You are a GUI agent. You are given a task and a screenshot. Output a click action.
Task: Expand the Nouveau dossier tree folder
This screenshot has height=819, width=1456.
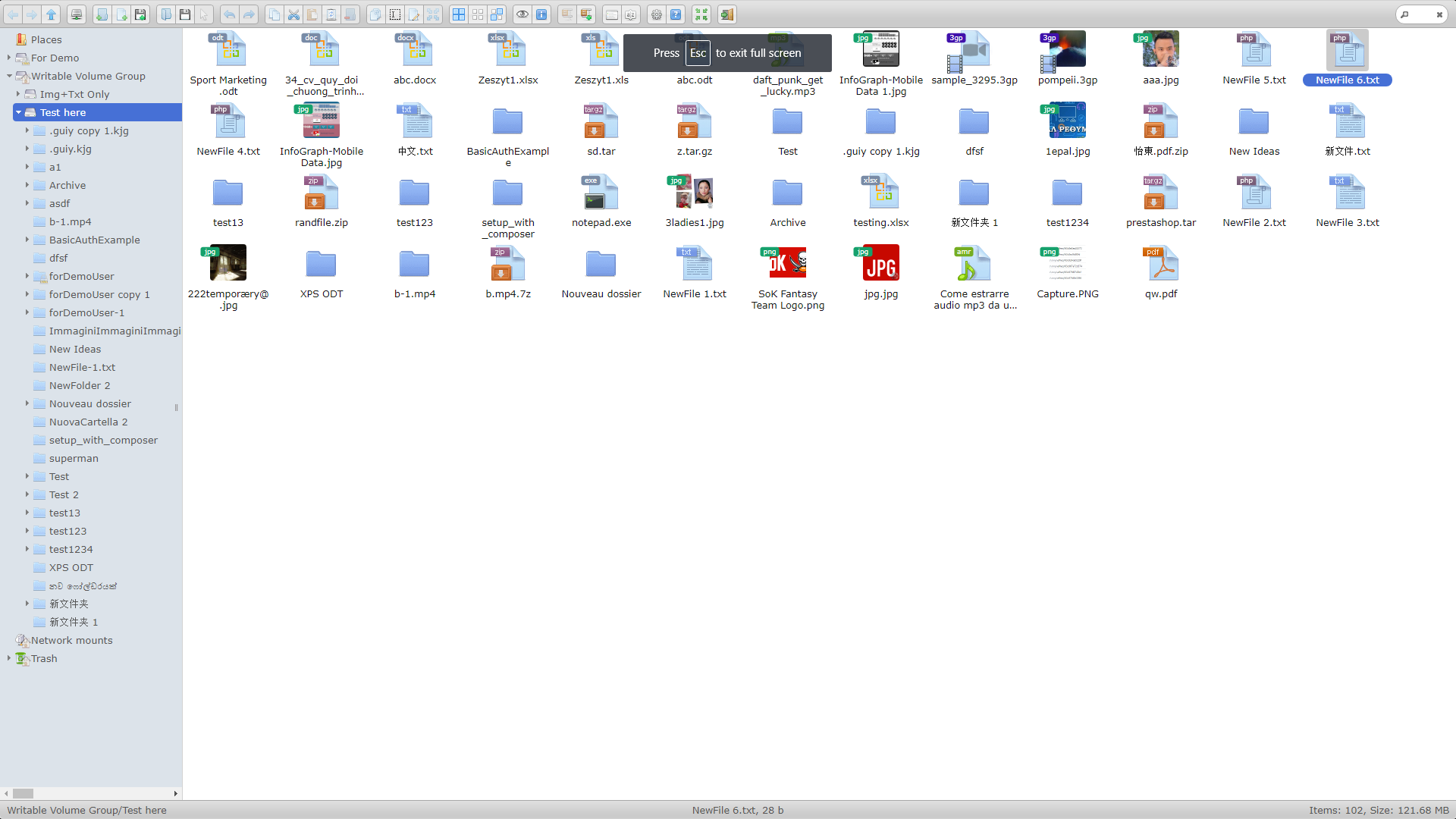pyautogui.click(x=27, y=403)
